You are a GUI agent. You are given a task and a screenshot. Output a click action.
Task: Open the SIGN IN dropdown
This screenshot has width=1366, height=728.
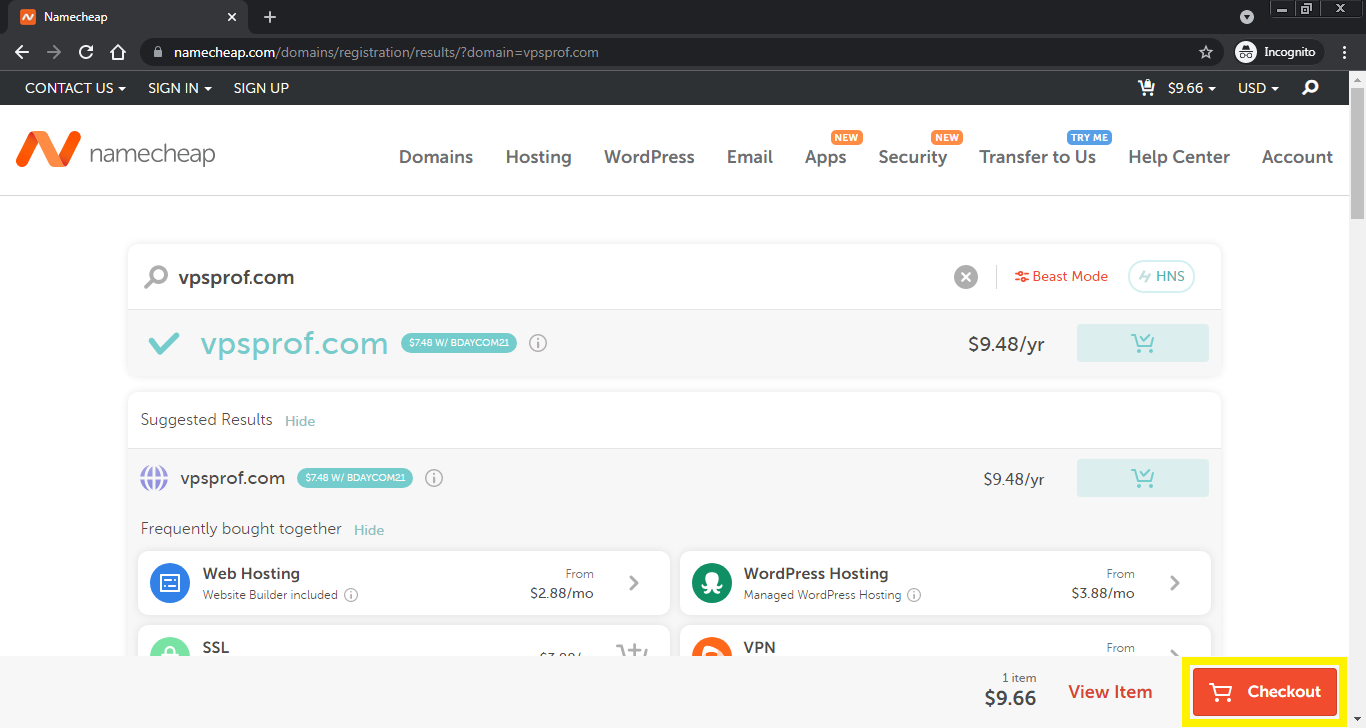180,88
